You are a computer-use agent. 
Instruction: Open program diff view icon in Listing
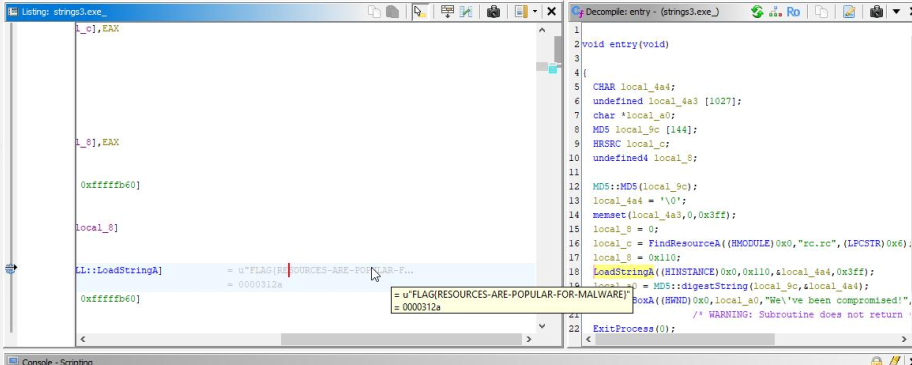click(466, 12)
